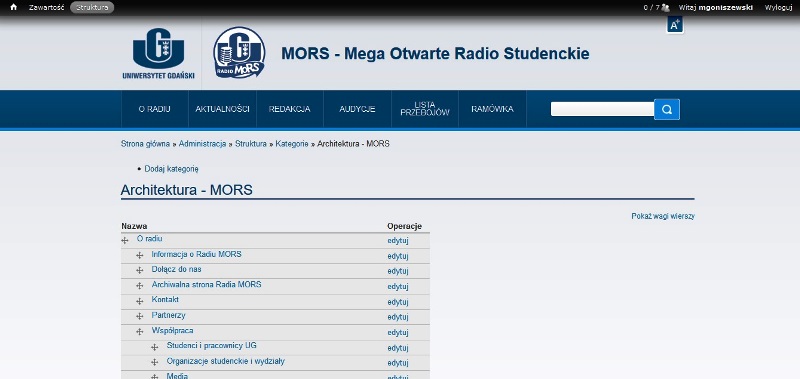Click drag handle for Archiwalna strona Radia MORS
The height and width of the screenshot is (379, 800).
pos(140,286)
